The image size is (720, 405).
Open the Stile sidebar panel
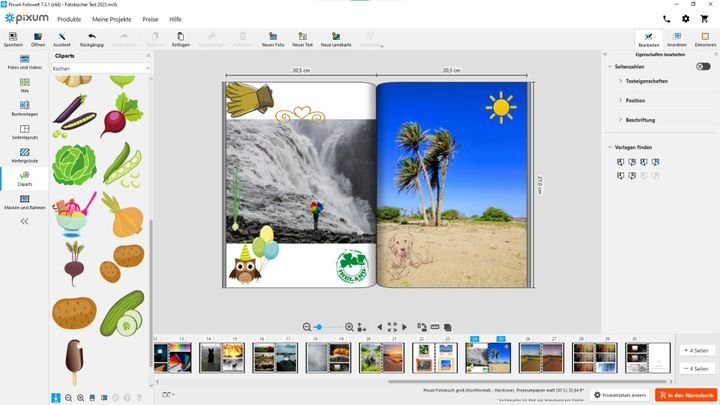25,85
